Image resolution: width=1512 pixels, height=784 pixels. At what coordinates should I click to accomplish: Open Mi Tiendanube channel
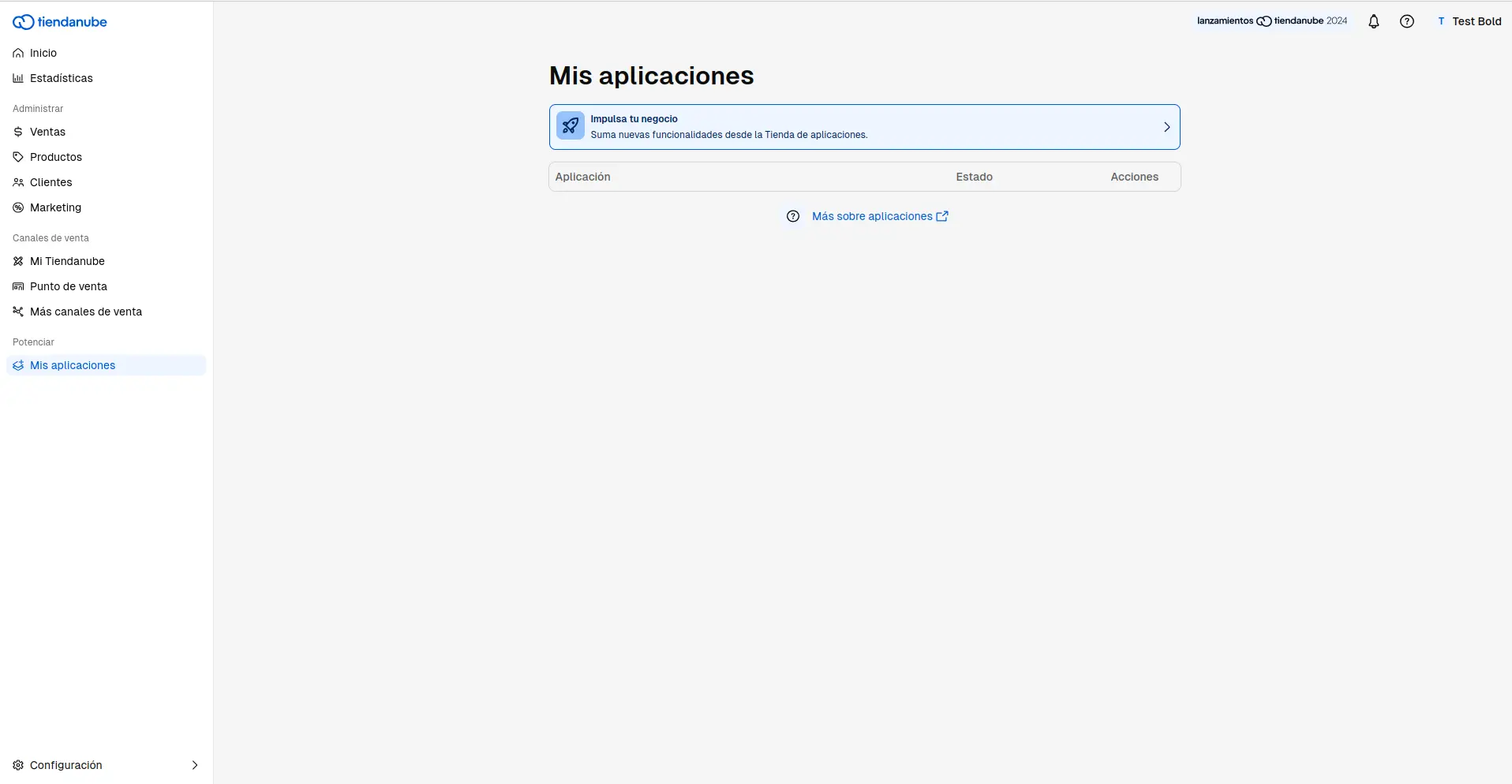67,261
